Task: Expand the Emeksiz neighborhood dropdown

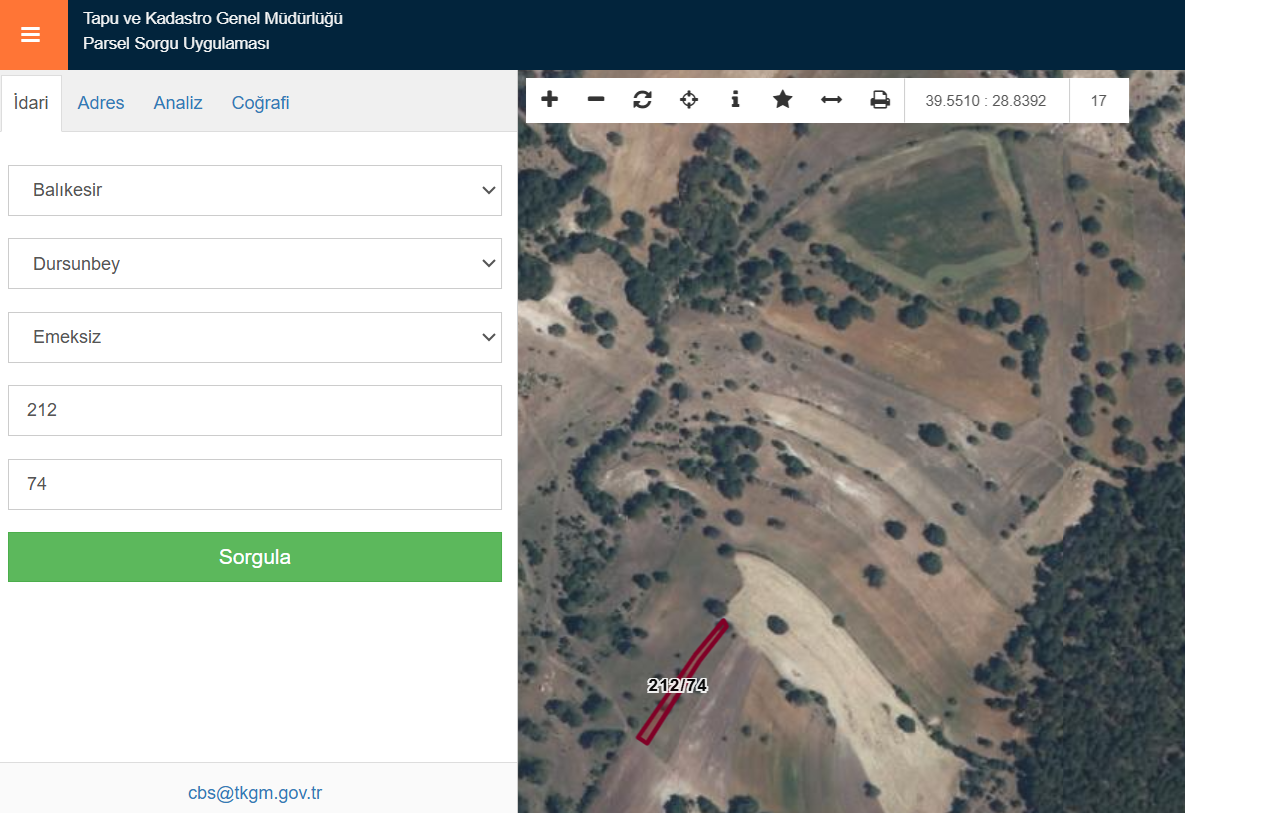Action: 255,337
